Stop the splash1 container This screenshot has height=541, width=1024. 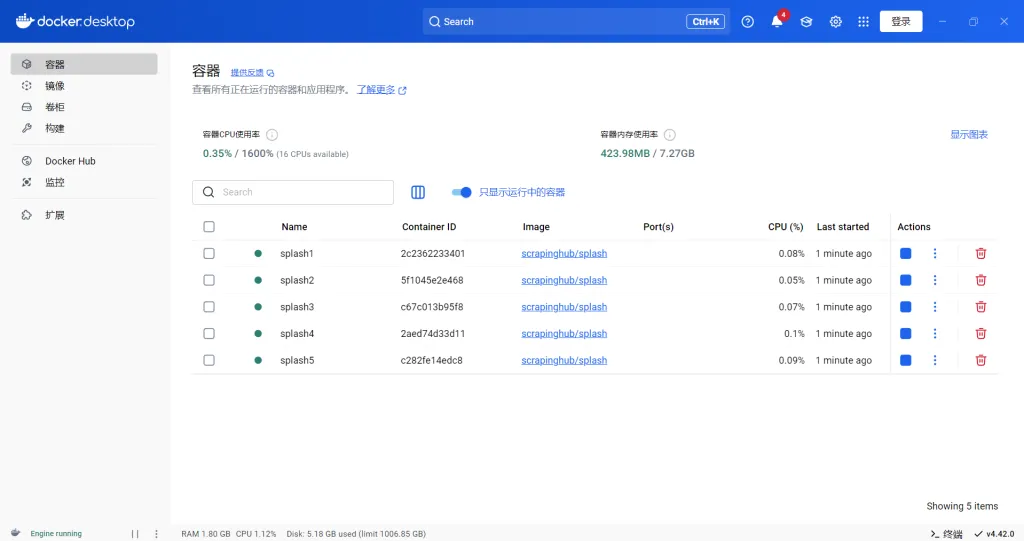[905, 254]
